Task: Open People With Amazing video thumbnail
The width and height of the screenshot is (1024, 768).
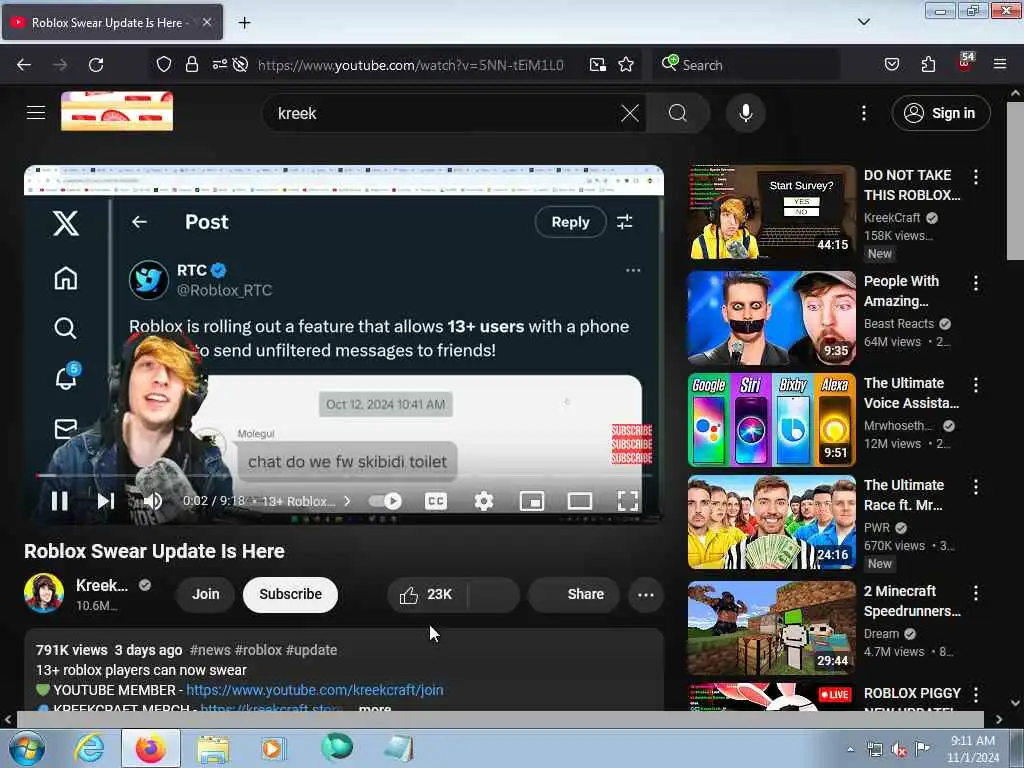Action: click(x=771, y=318)
